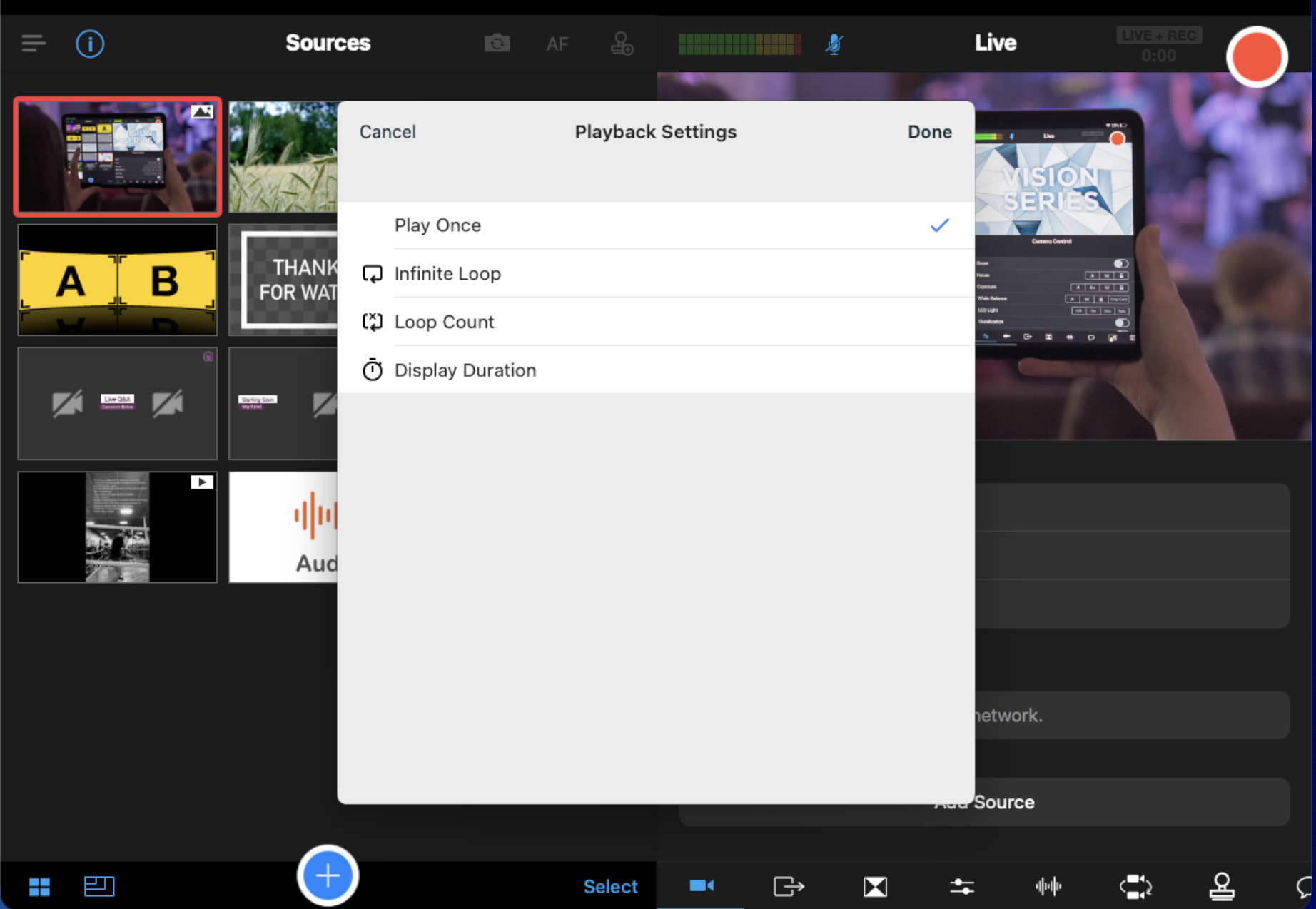1316x909 pixels.
Task: Toggle the AF autofocus control
Action: pos(557,44)
